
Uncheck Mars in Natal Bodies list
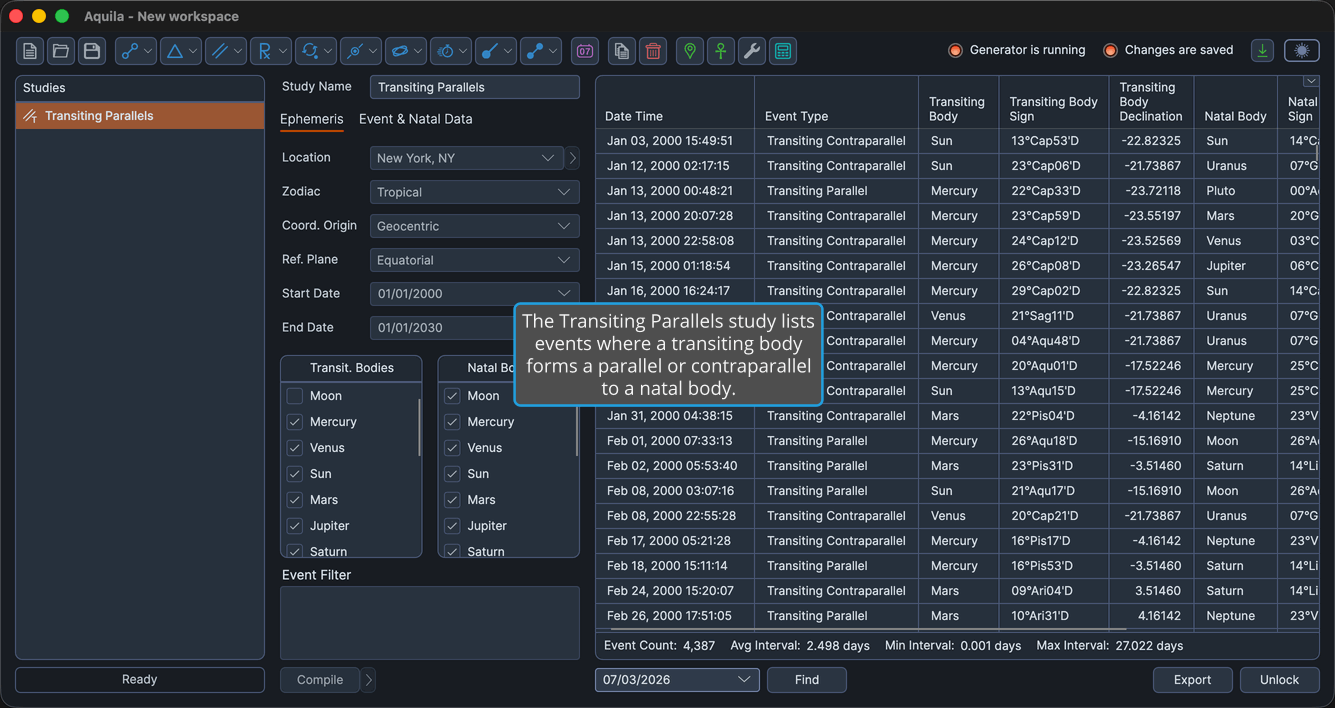[x=452, y=500]
